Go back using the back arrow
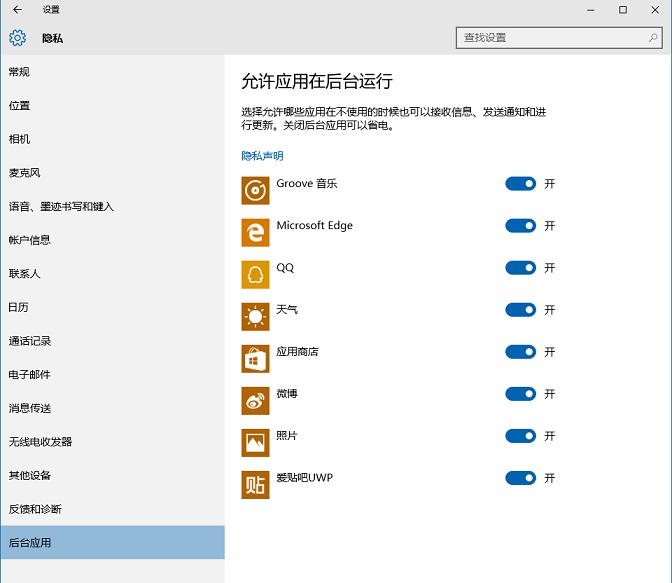 17,9
